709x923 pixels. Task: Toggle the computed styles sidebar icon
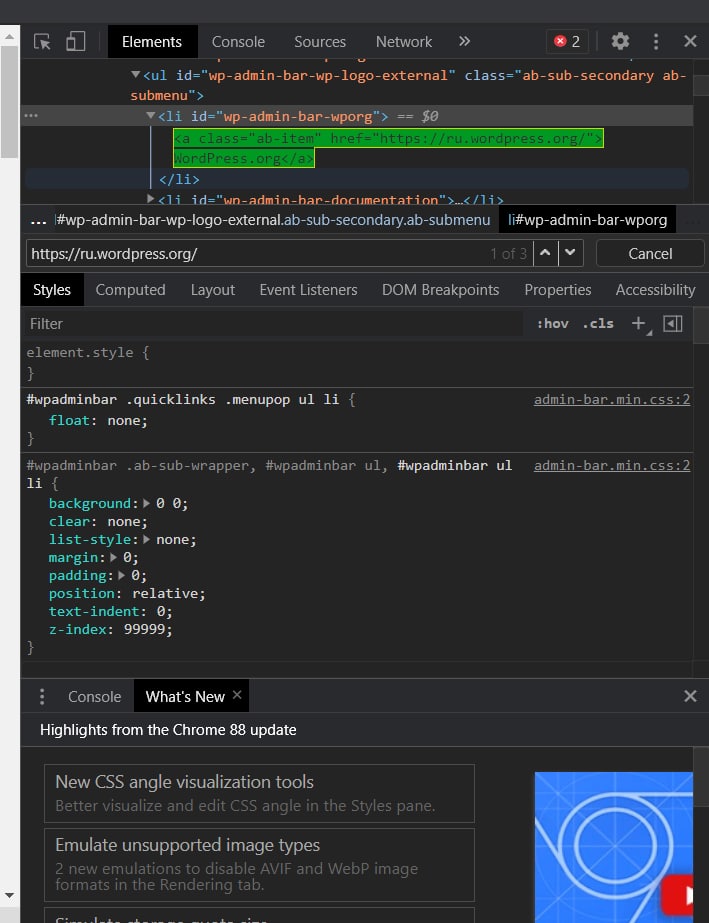[x=672, y=323]
